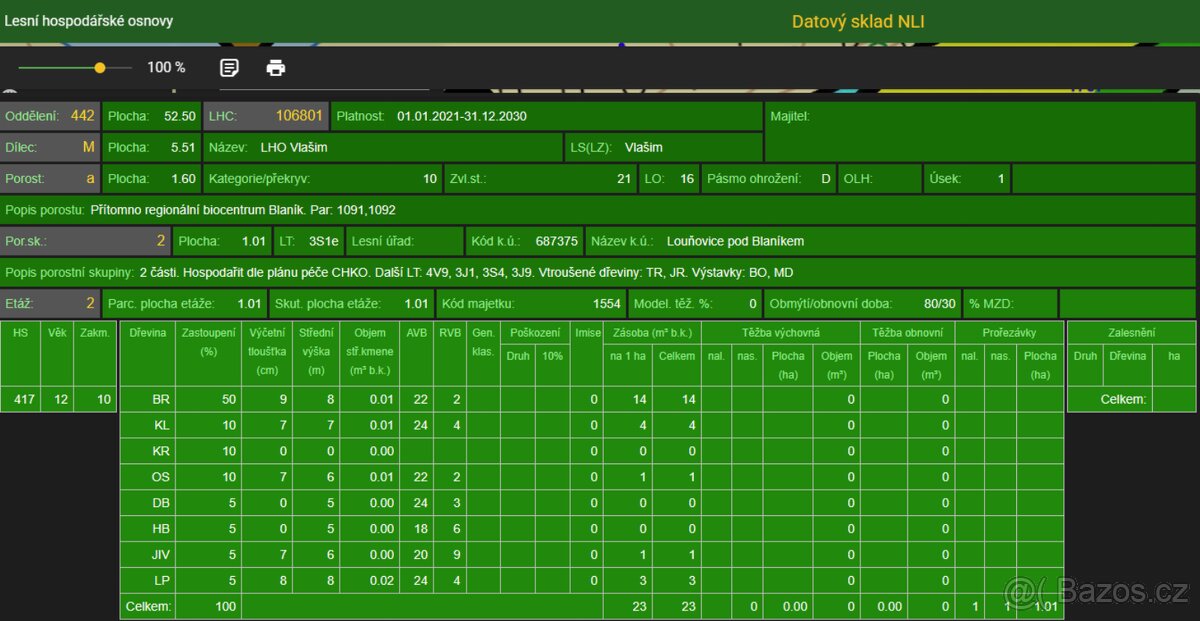1200x621 pixels.
Task: Select the Por.sk. 2 field
Action: (x=85, y=241)
